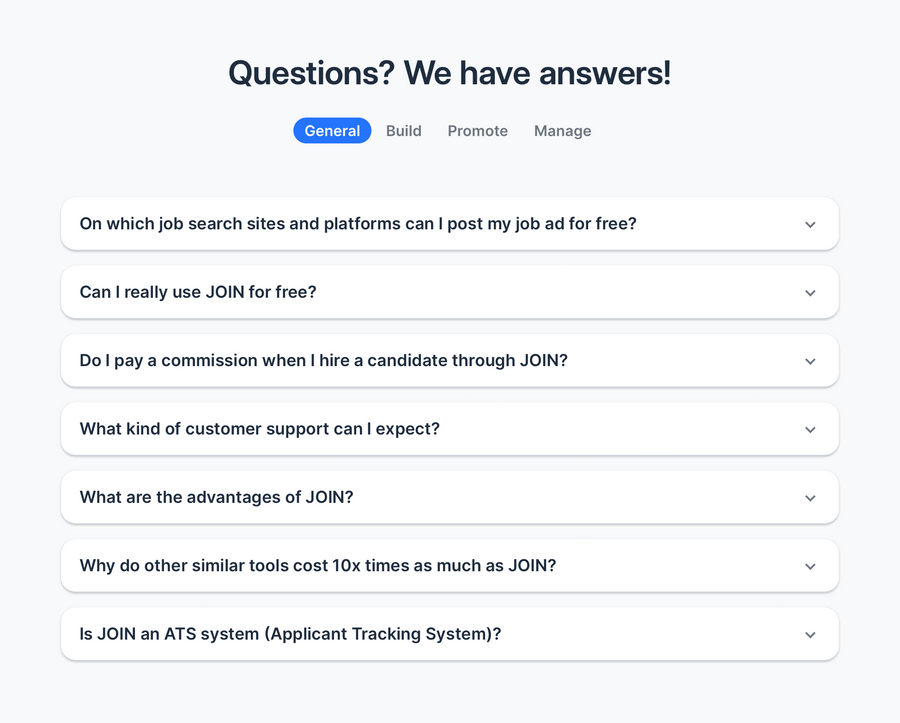Expand the free job posting sites question
The image size is (900, 723).
pos(810,224)
